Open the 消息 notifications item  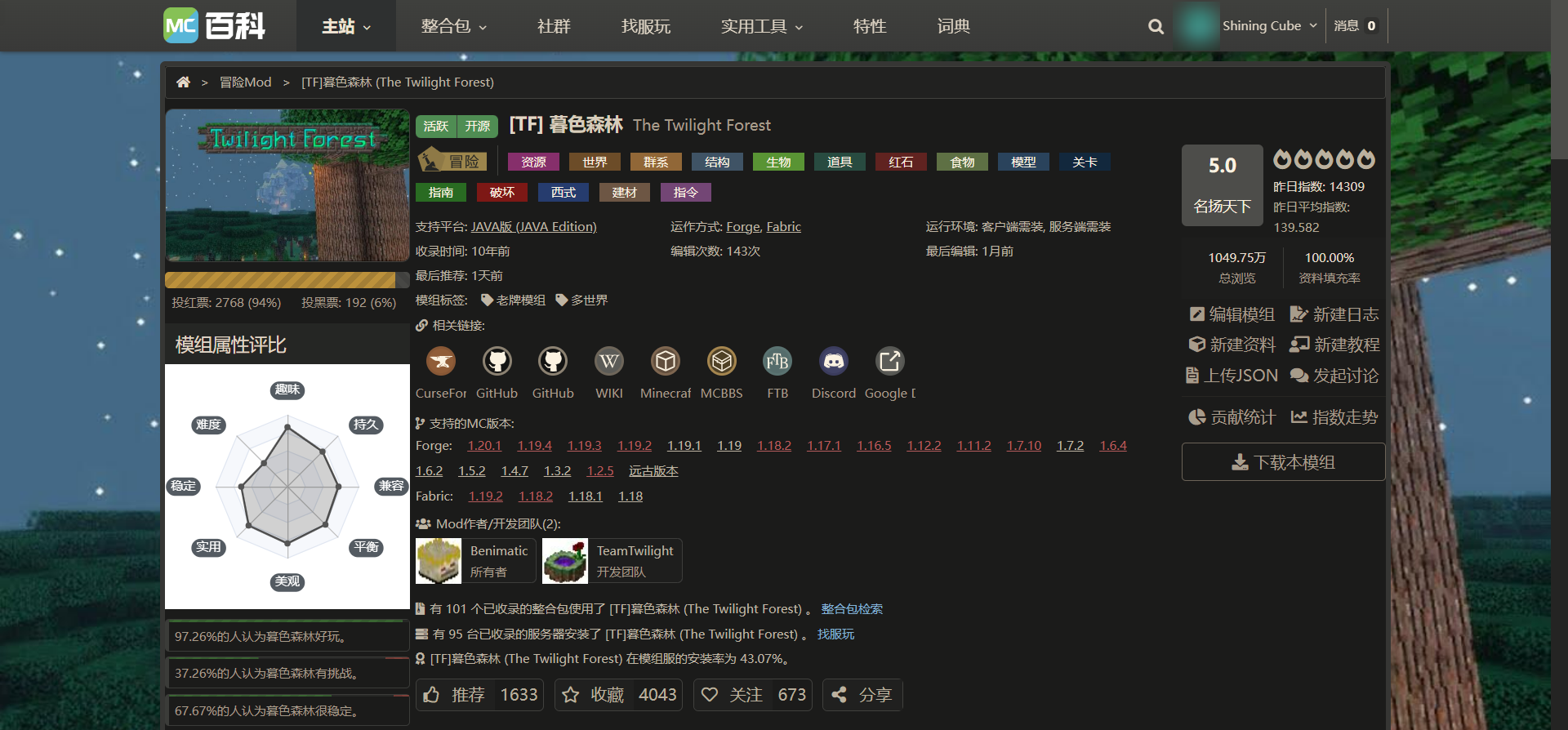point(1356,25)
